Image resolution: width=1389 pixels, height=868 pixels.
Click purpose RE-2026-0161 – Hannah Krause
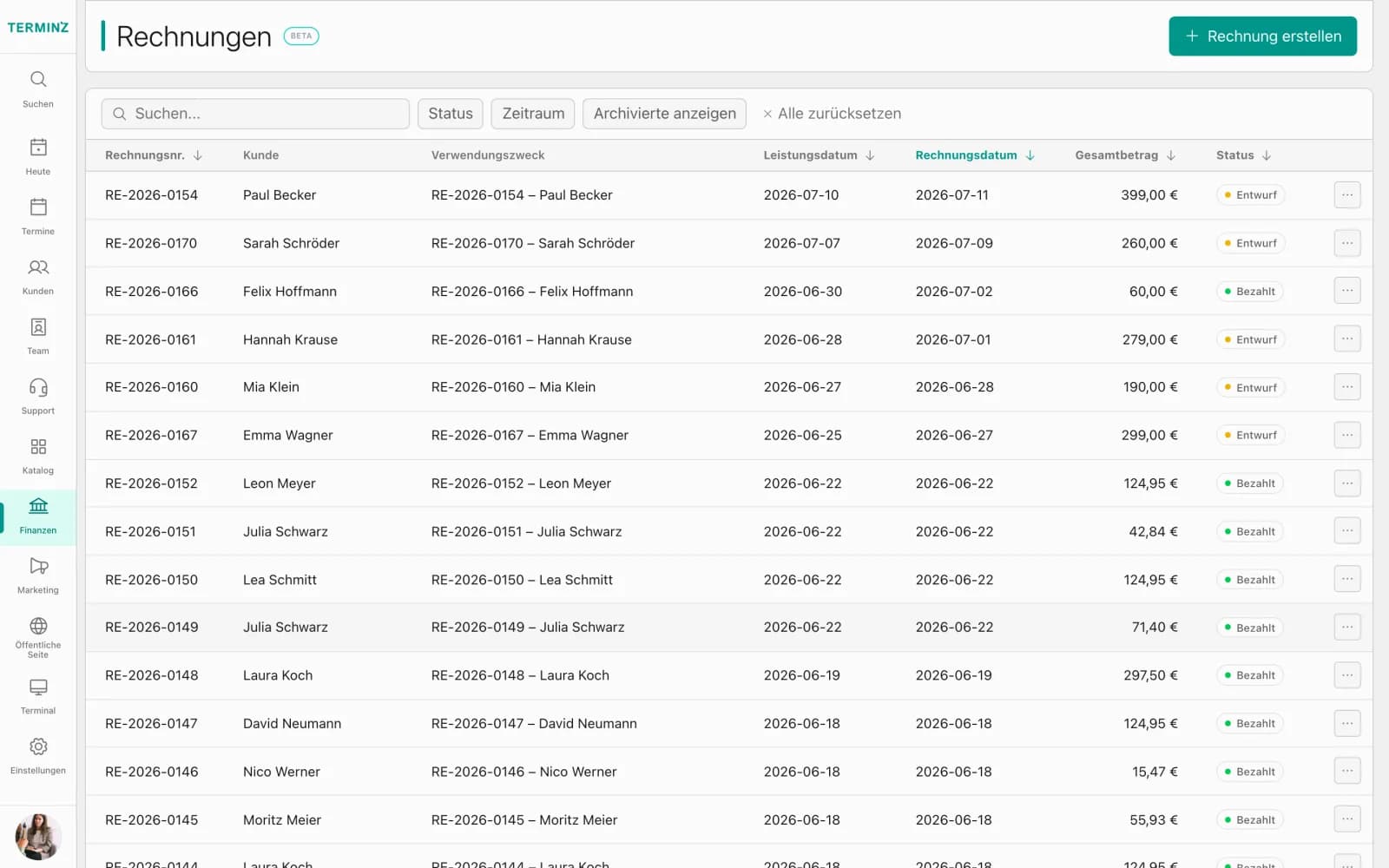click(531, 339)
